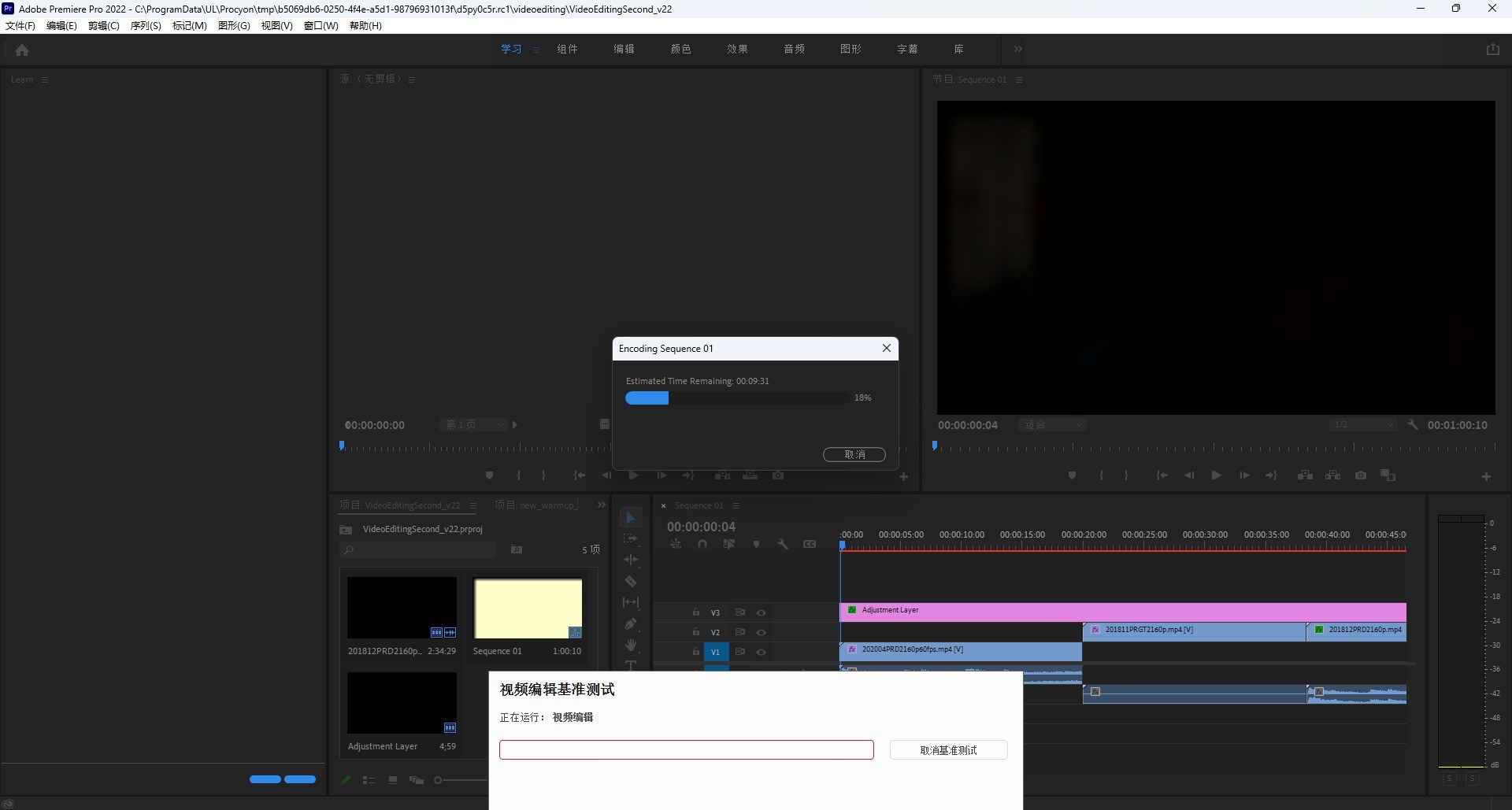Image resolution: width=1512 pixels, height=810 pixels.
Task: Select the Ripple Edit tool
Action: tap(631, 560)
